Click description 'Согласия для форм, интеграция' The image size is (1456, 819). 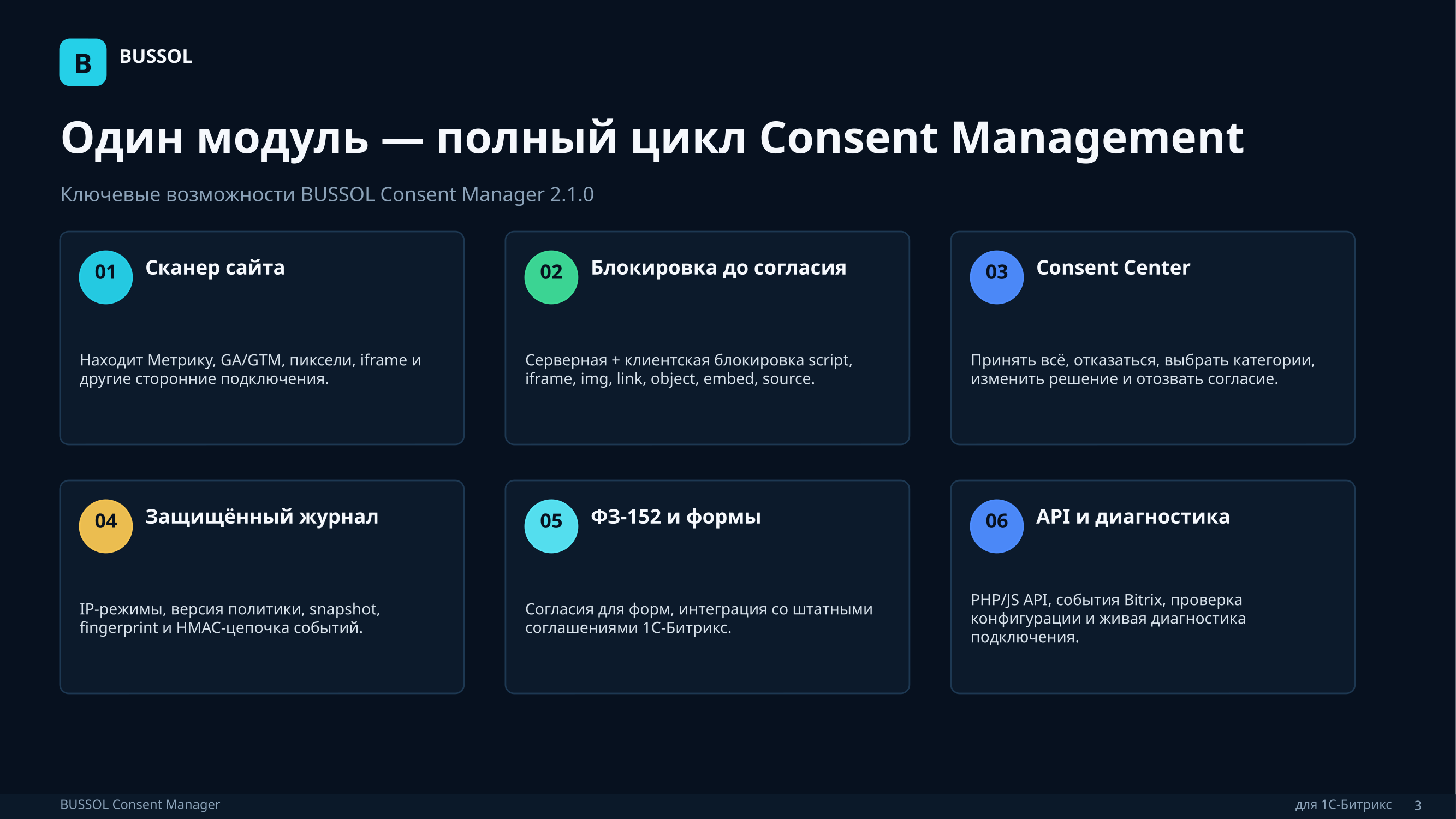pos(699,619)
